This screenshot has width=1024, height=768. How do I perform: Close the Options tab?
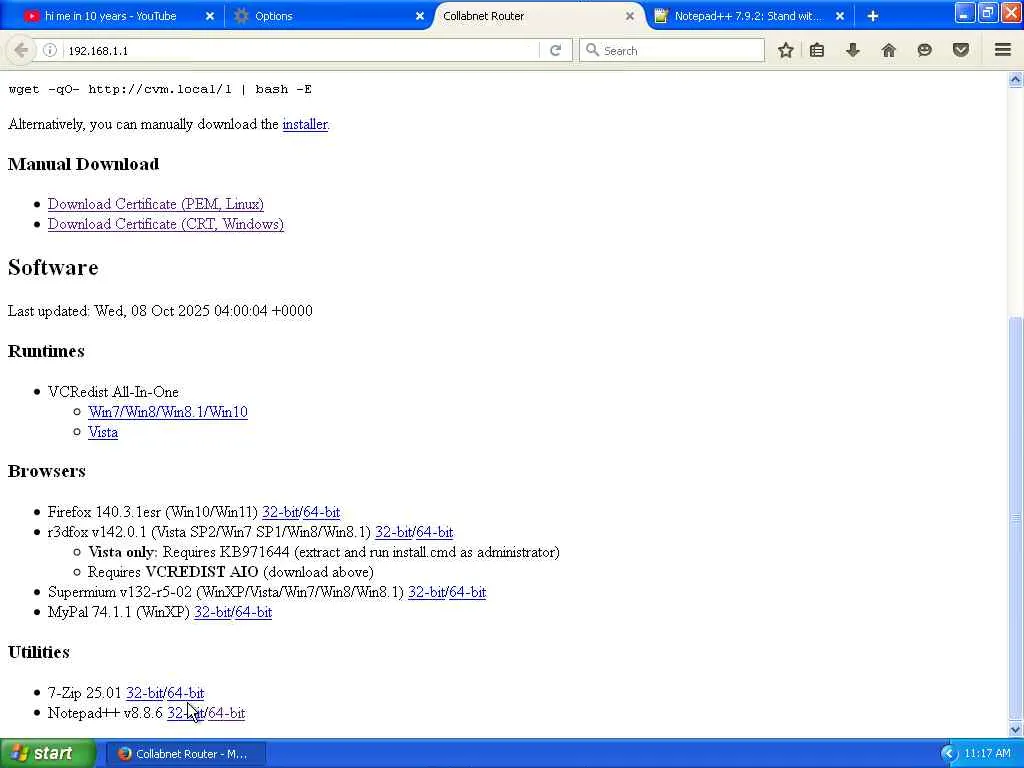(420, 16)
